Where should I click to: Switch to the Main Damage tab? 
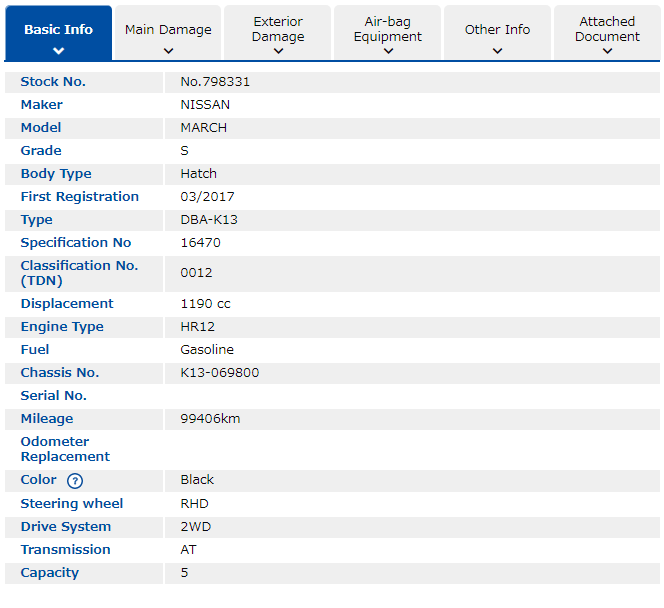pos(168,30)
